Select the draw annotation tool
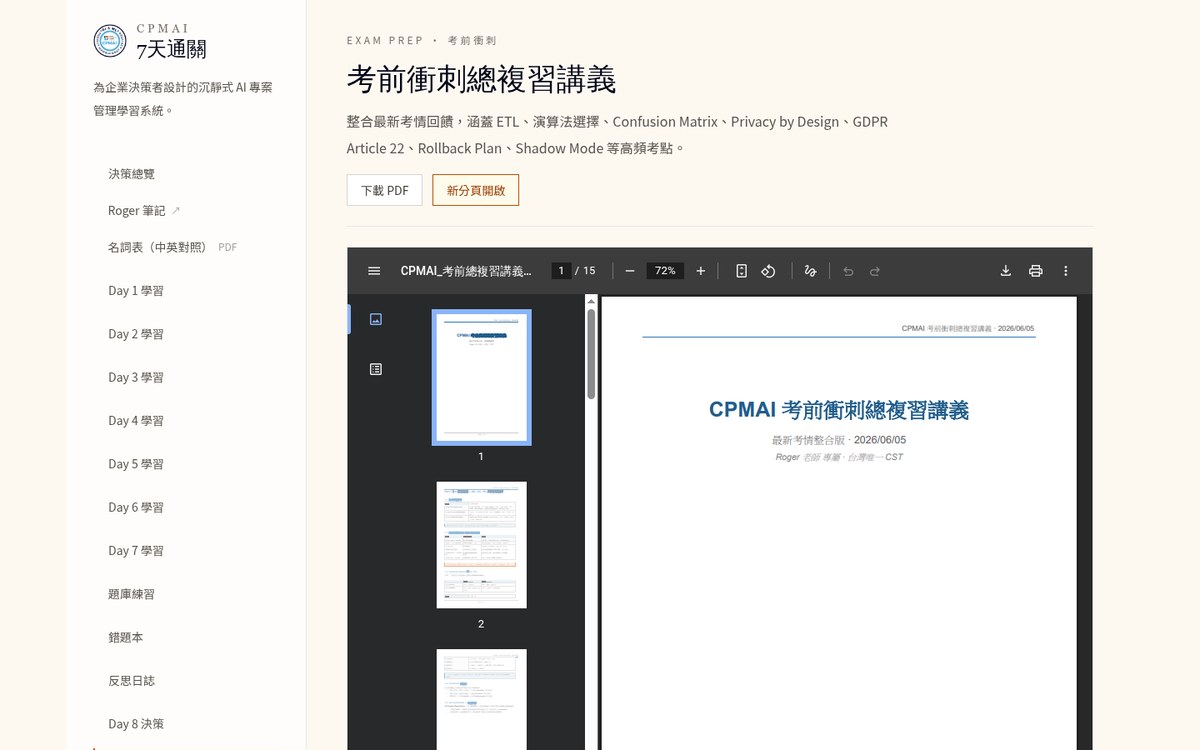Screen dimensions: 1200x750 [x=811, y=271]
